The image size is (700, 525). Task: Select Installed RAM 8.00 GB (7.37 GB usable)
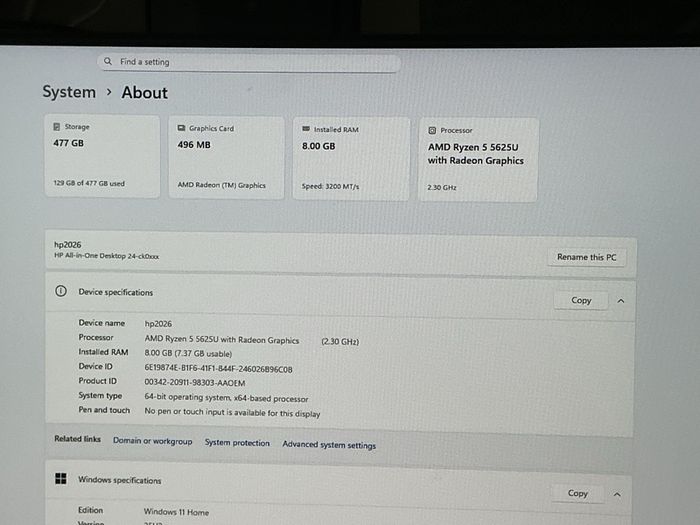pyautogui.click(x=188, y=354)
